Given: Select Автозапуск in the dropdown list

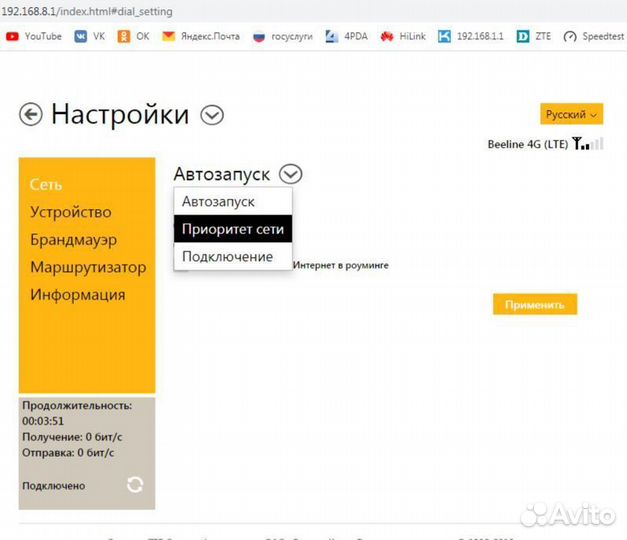Looking at the screenshot, I should click(x=233, y=201).
